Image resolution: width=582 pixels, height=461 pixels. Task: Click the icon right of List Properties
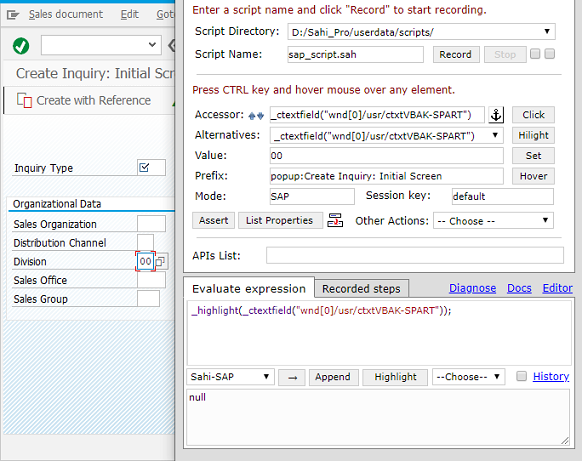point(335,220)
